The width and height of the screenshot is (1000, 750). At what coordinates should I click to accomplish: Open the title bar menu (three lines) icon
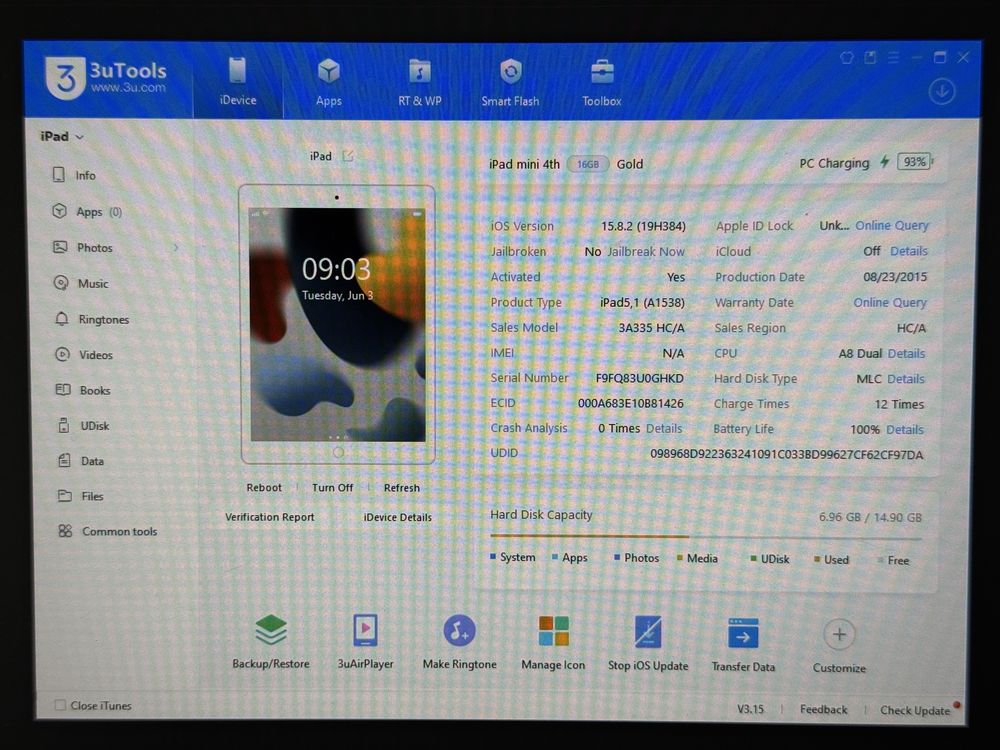pos(893,58)
